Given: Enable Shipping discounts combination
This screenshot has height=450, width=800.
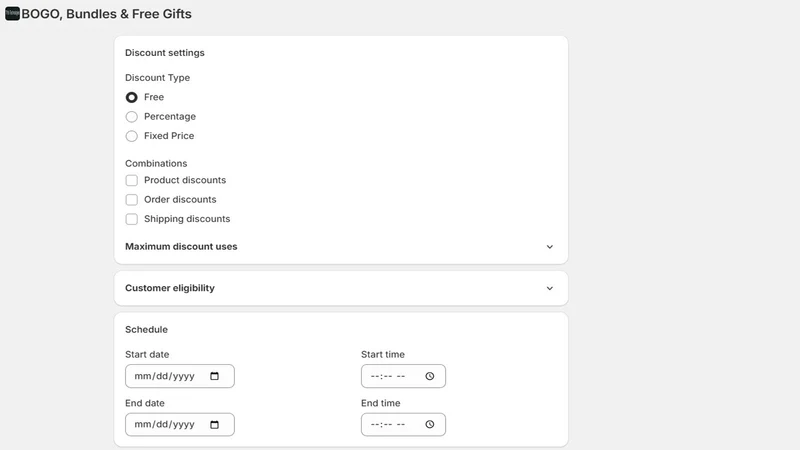Looking at the screenshot, I should coord(132,219).
